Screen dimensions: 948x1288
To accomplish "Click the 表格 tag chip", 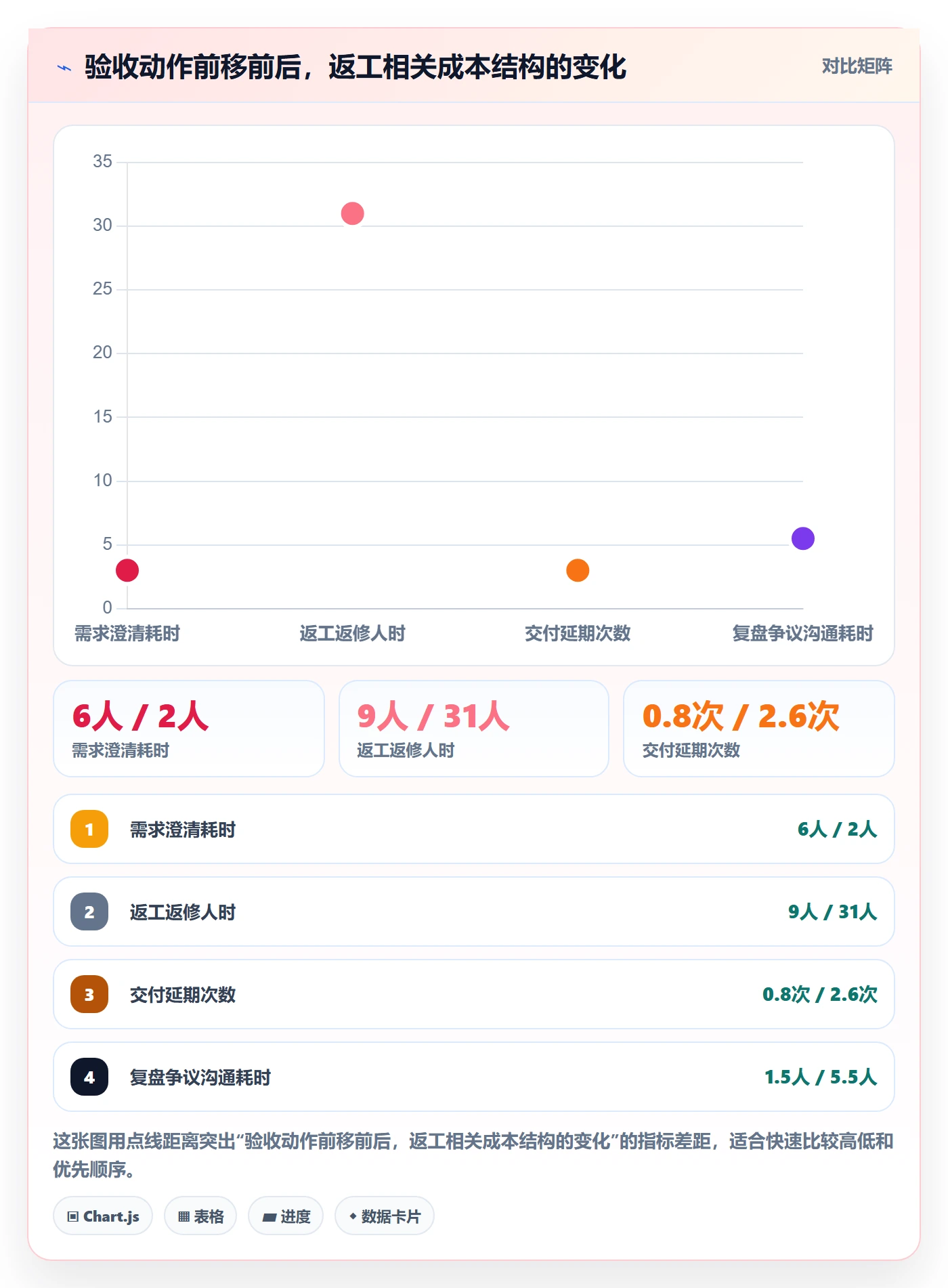I will 200,1216.
